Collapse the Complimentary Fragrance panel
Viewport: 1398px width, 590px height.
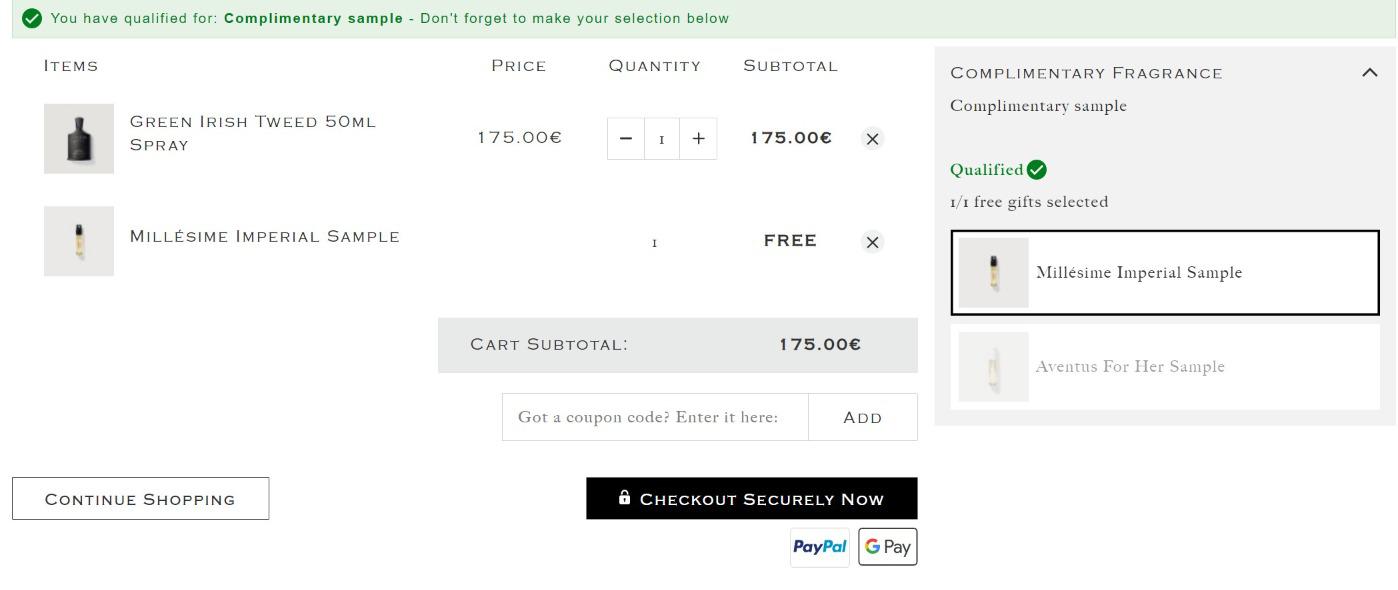pos(1369,72)
